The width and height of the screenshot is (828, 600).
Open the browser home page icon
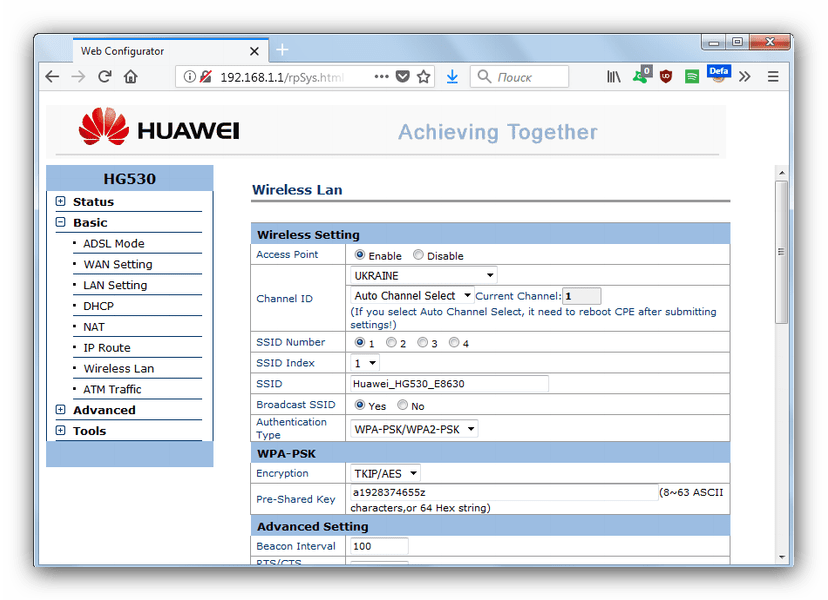130,77
